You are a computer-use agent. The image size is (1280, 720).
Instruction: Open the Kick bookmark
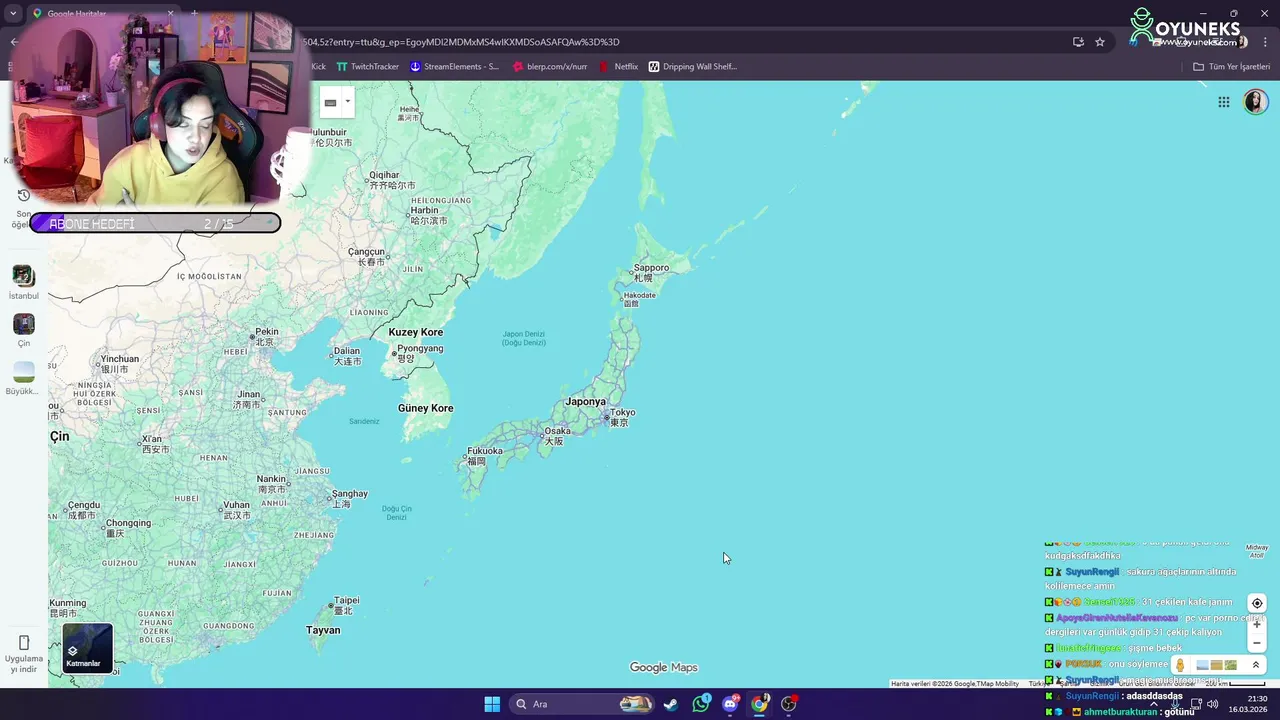(318, 67)
